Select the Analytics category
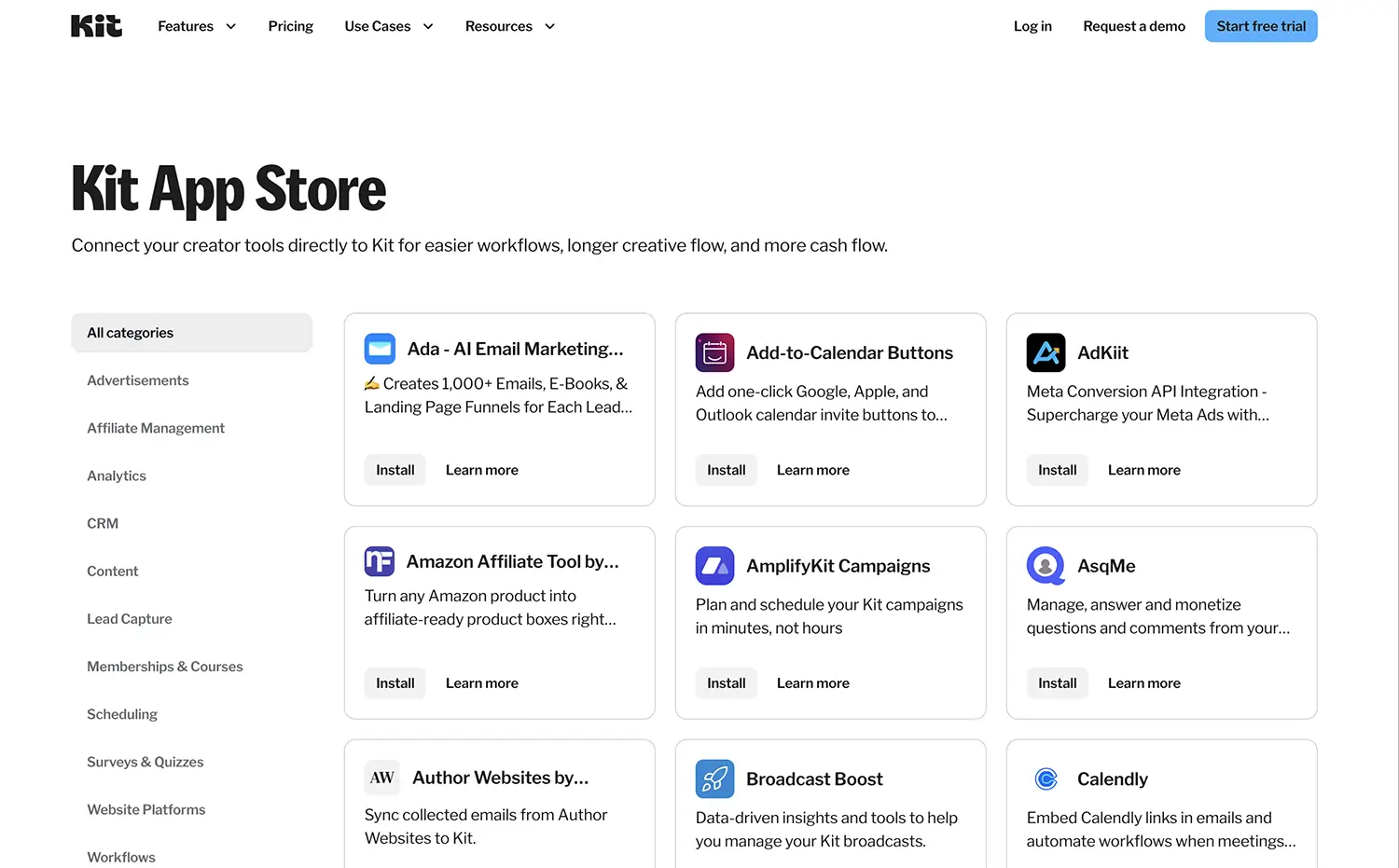 click(117, 475)
